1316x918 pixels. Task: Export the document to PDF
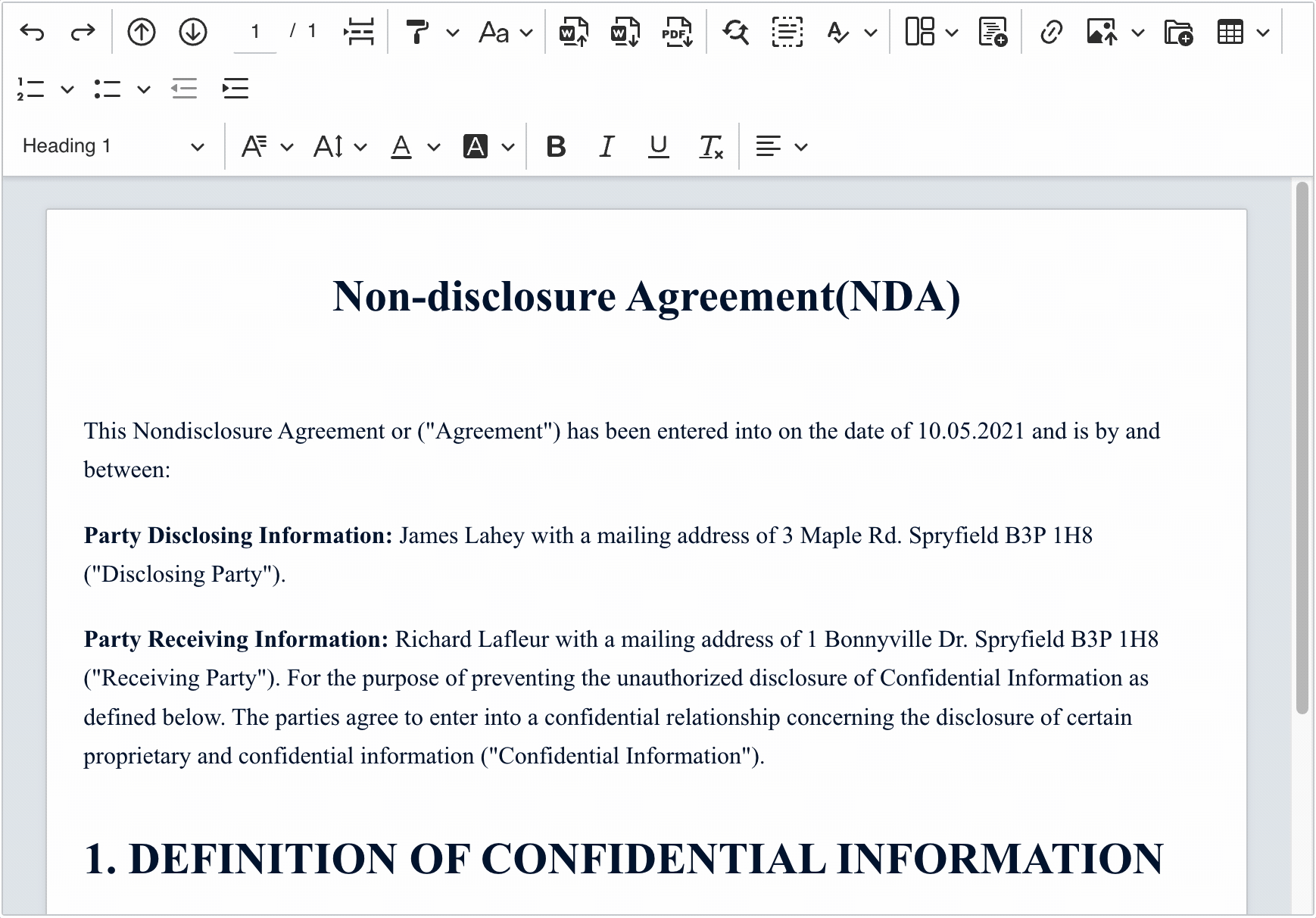click(x=677, y=32)
